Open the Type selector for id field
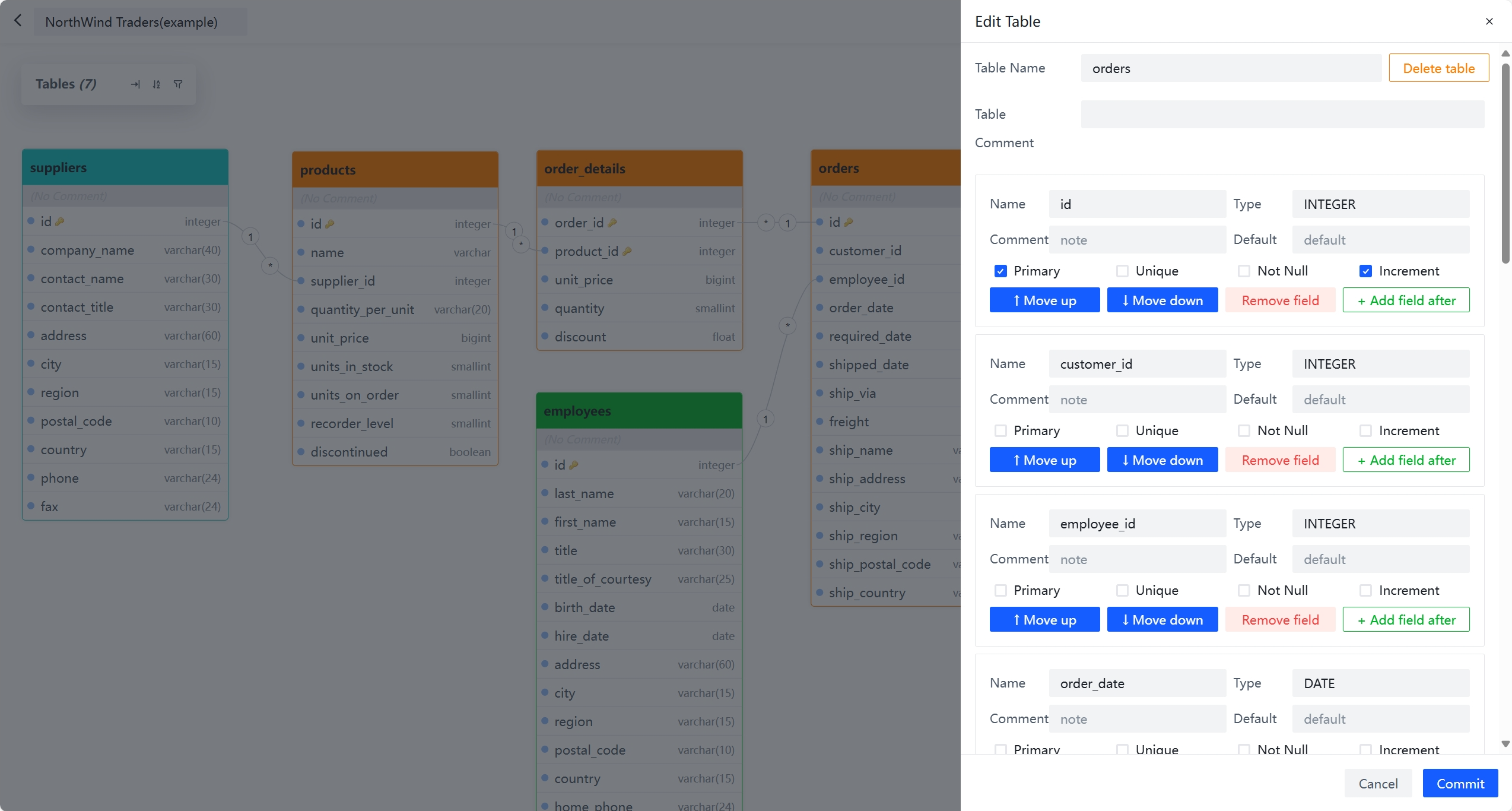 [x=1381, y=204]
